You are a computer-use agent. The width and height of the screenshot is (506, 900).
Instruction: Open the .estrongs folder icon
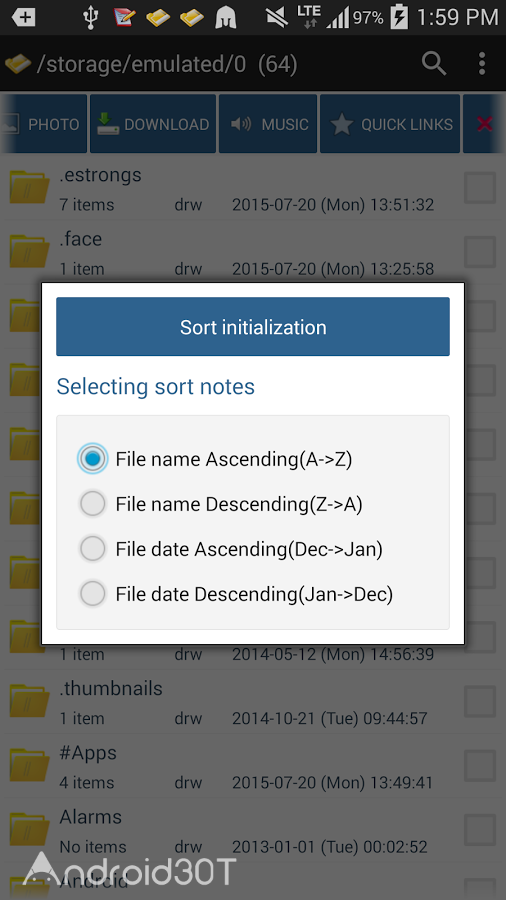[x=29, y=187]
